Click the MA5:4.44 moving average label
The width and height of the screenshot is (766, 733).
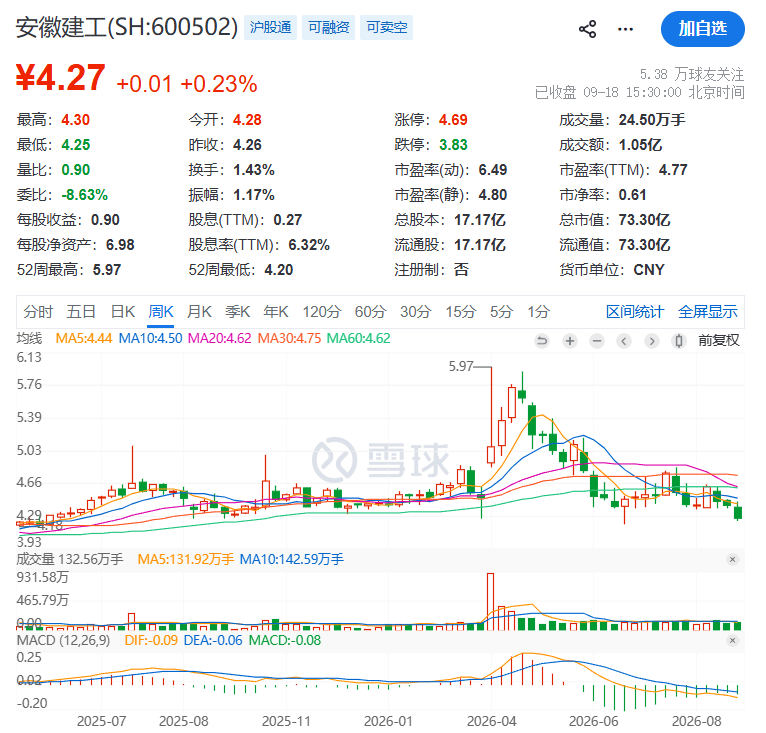pyautogui.click(x=84, y=339)
